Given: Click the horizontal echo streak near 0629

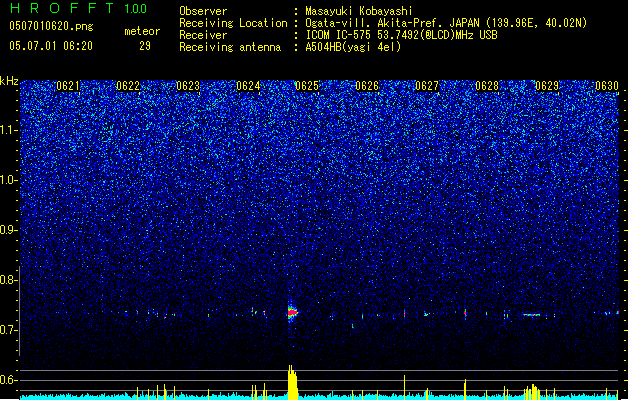Looking at the screenshot, I should 532,315.
